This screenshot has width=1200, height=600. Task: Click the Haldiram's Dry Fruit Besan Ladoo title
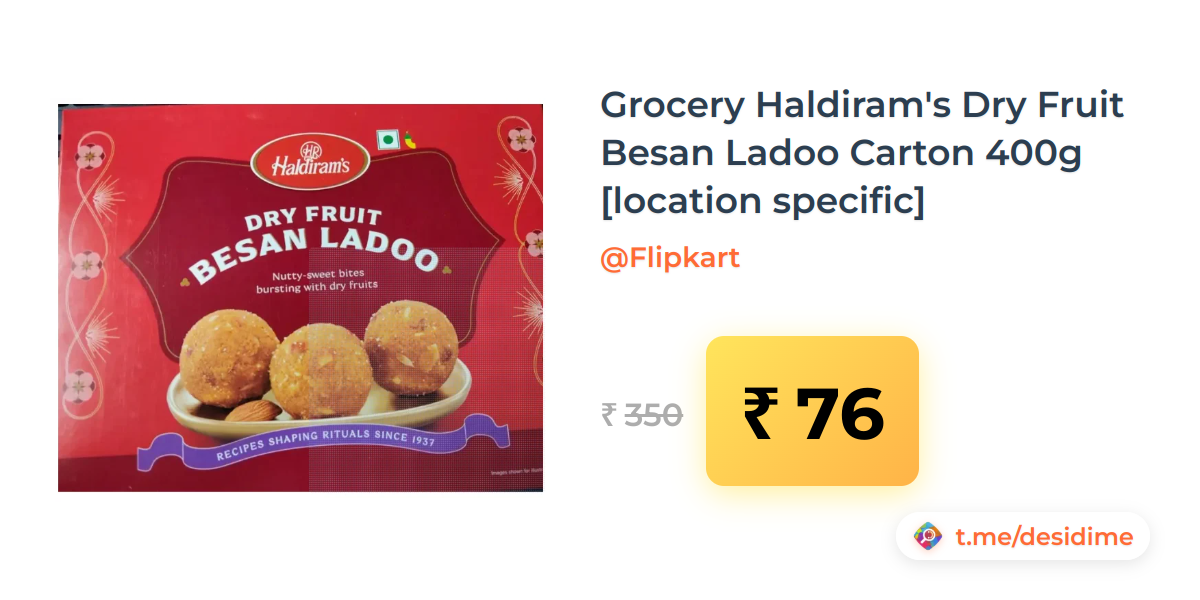tap(862, 153)
